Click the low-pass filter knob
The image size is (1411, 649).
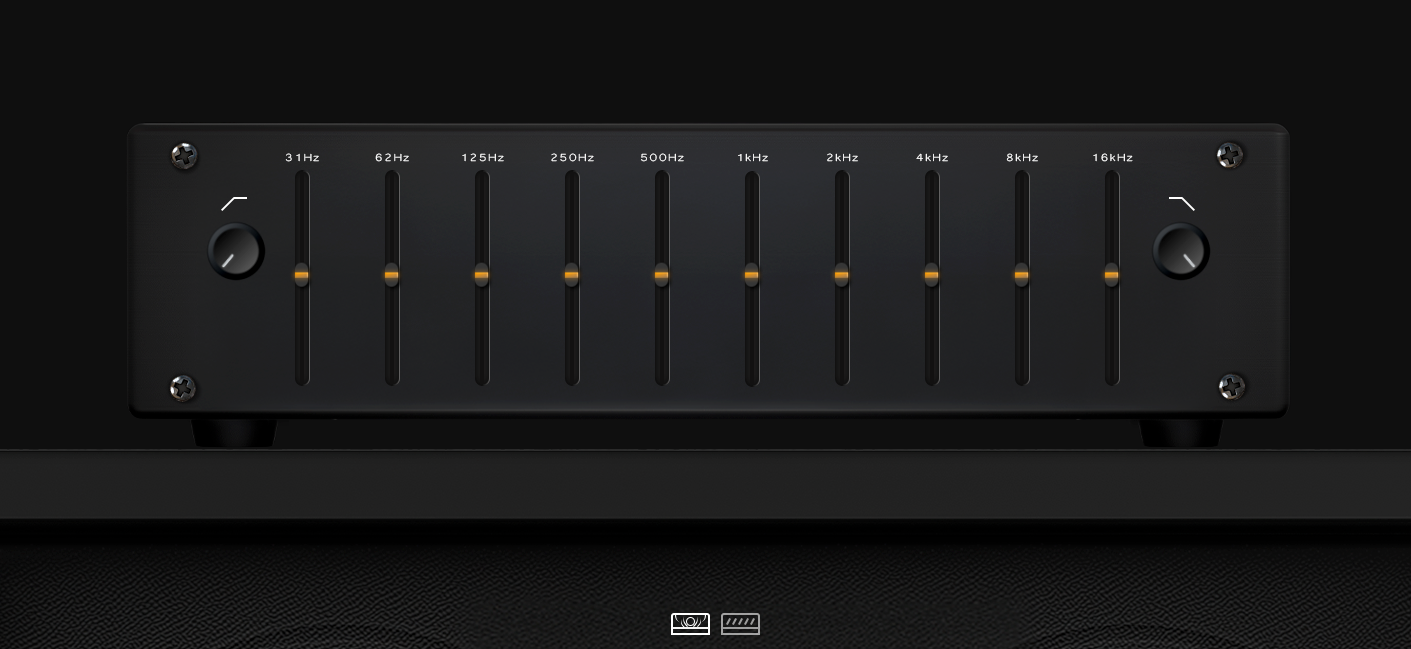(x=1181, y=251)
